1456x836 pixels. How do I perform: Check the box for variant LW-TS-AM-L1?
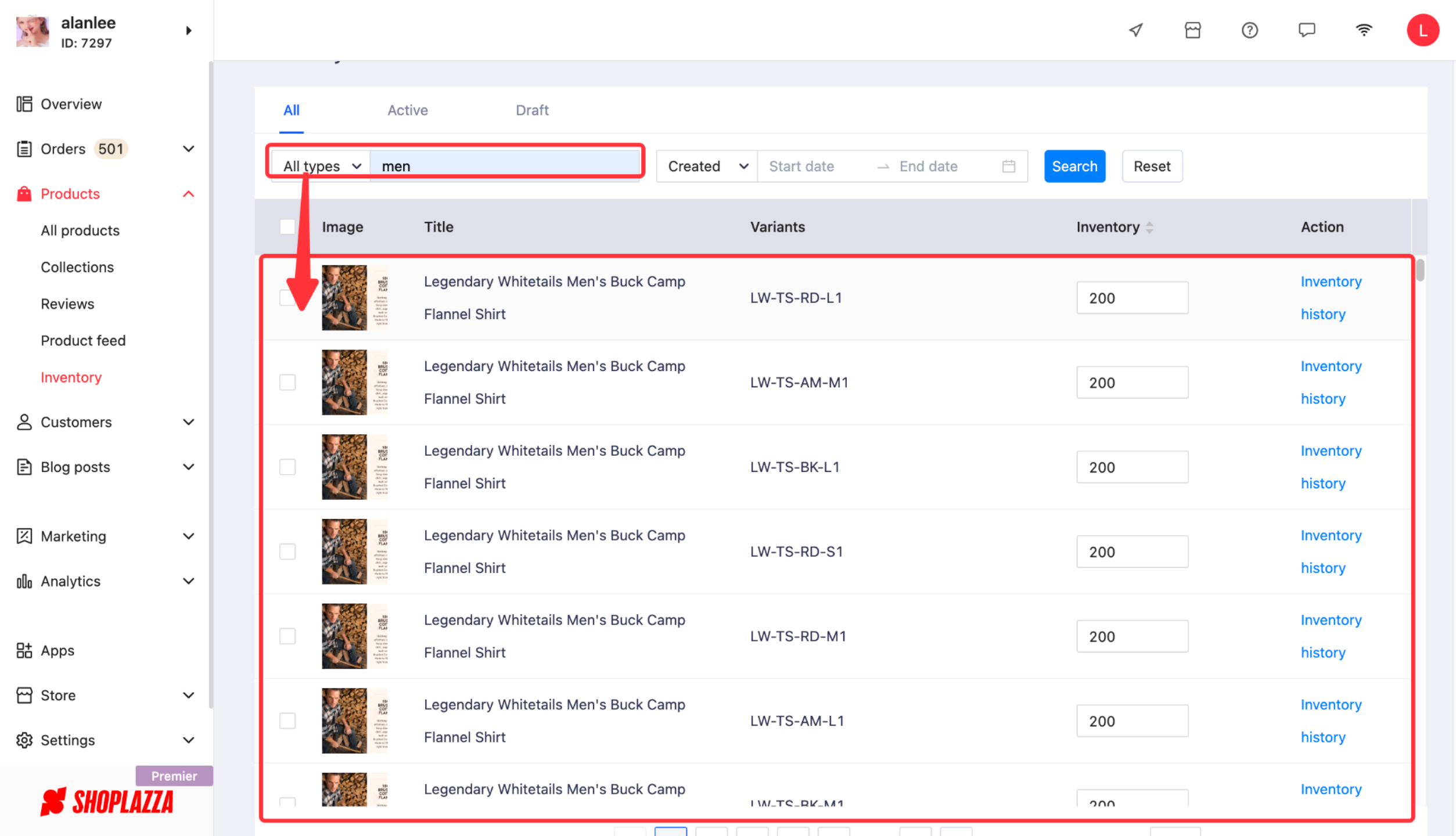[x=287, y=721]
